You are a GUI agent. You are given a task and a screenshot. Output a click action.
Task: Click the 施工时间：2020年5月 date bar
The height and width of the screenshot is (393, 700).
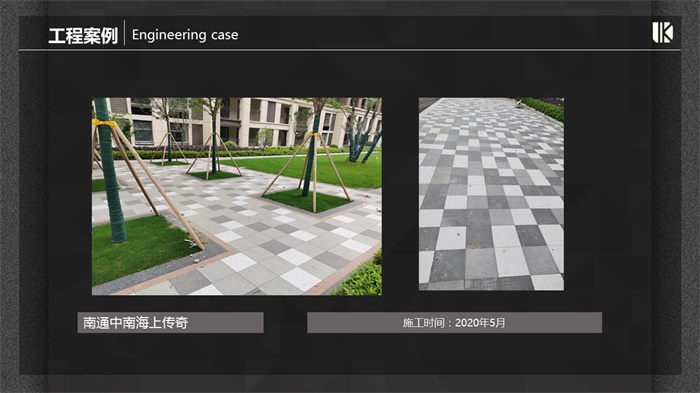pos(454,322)
